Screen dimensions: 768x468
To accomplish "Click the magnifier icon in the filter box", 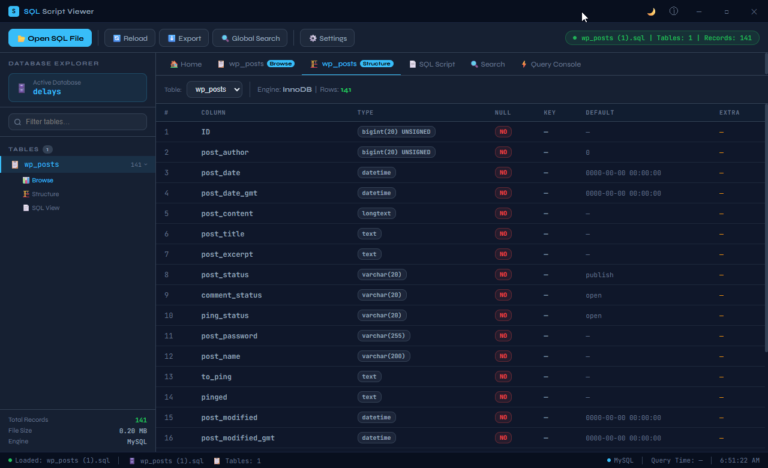I will (x=18, y=122).
